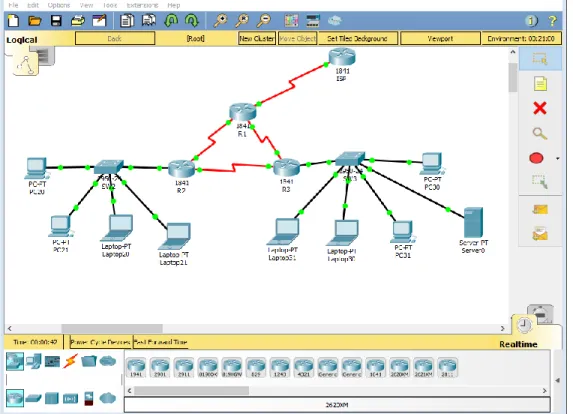Screen dimensions: 573x414
Task: Open the View menu
Action: 86,5
